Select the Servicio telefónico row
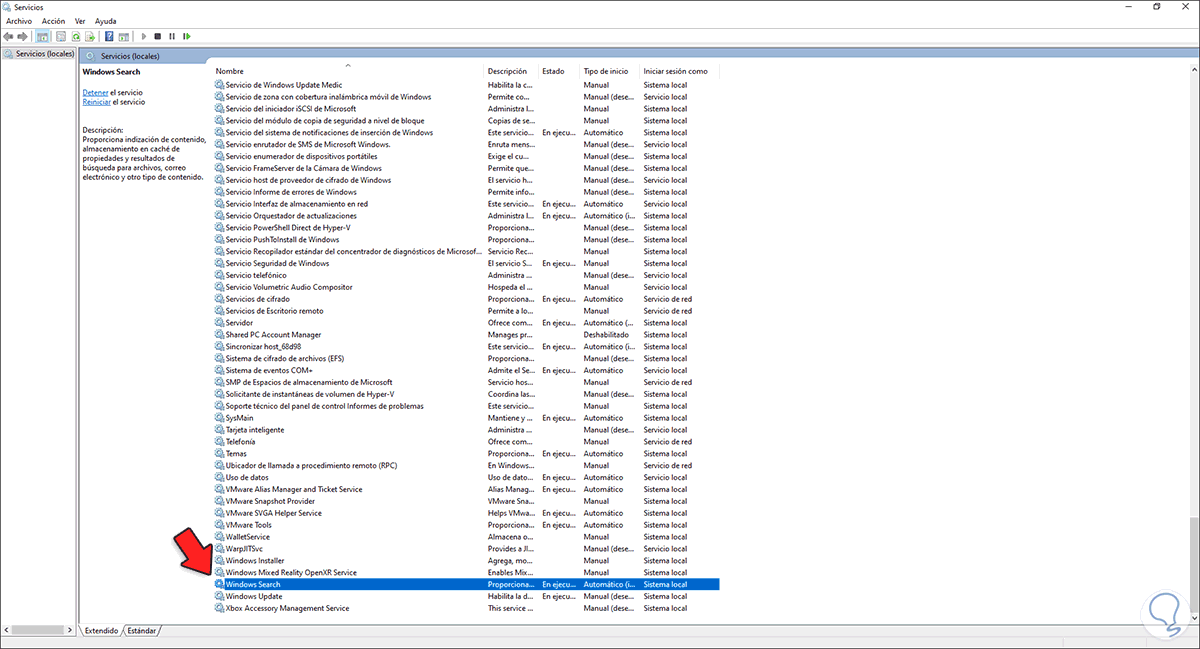The height and width of the screenshot is (649, 1200). click(466, 275)
